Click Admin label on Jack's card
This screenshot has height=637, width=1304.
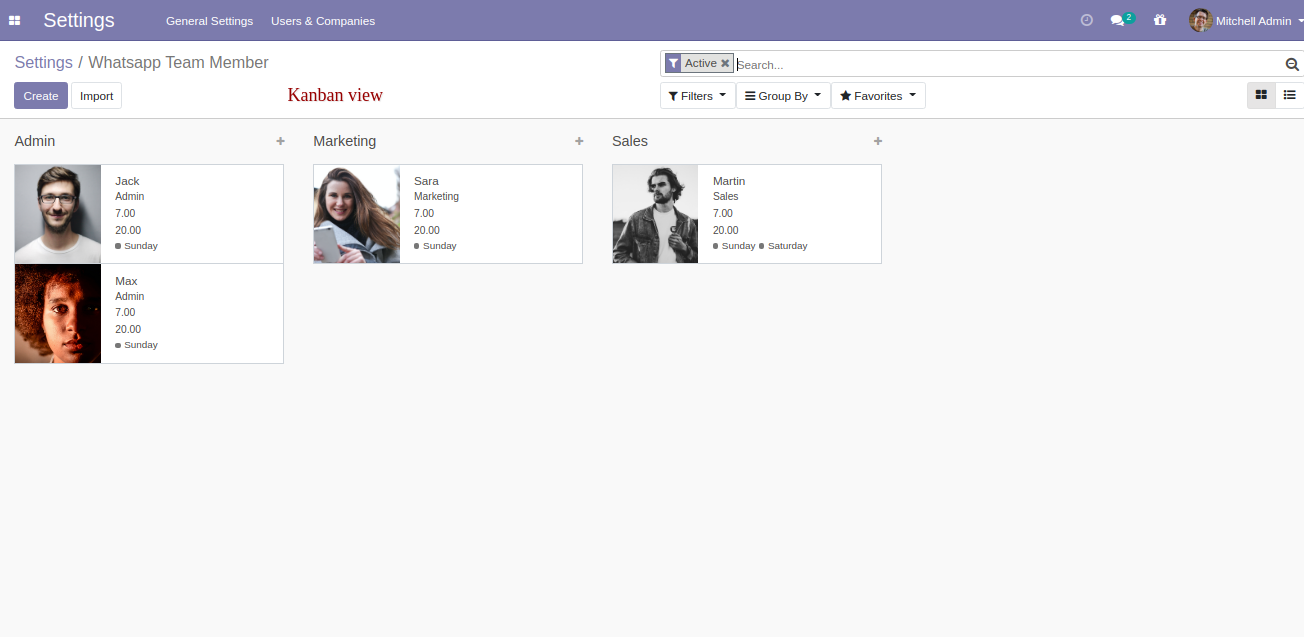tap(130, 197)
